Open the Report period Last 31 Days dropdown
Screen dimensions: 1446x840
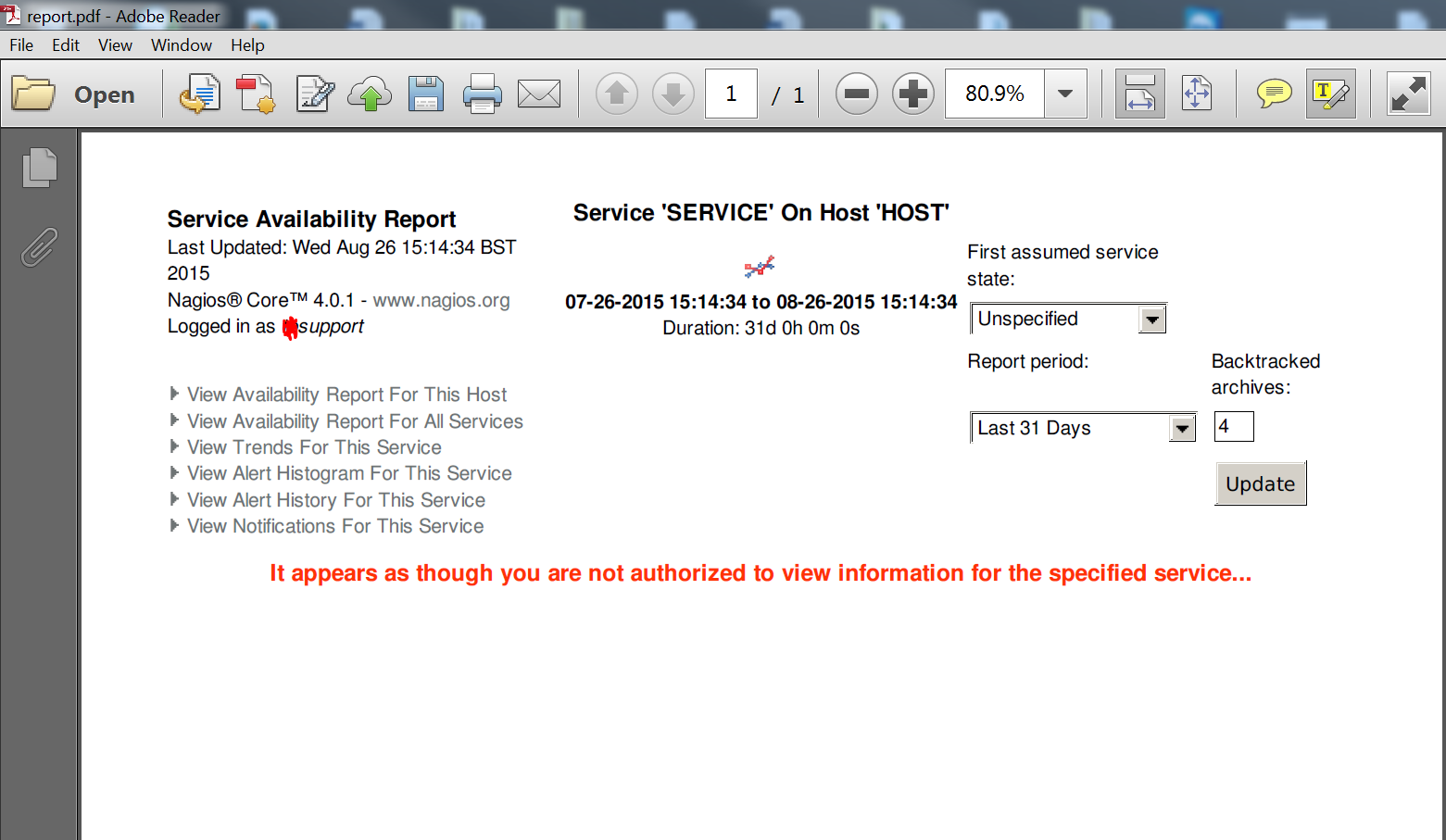click(1181, 429)
